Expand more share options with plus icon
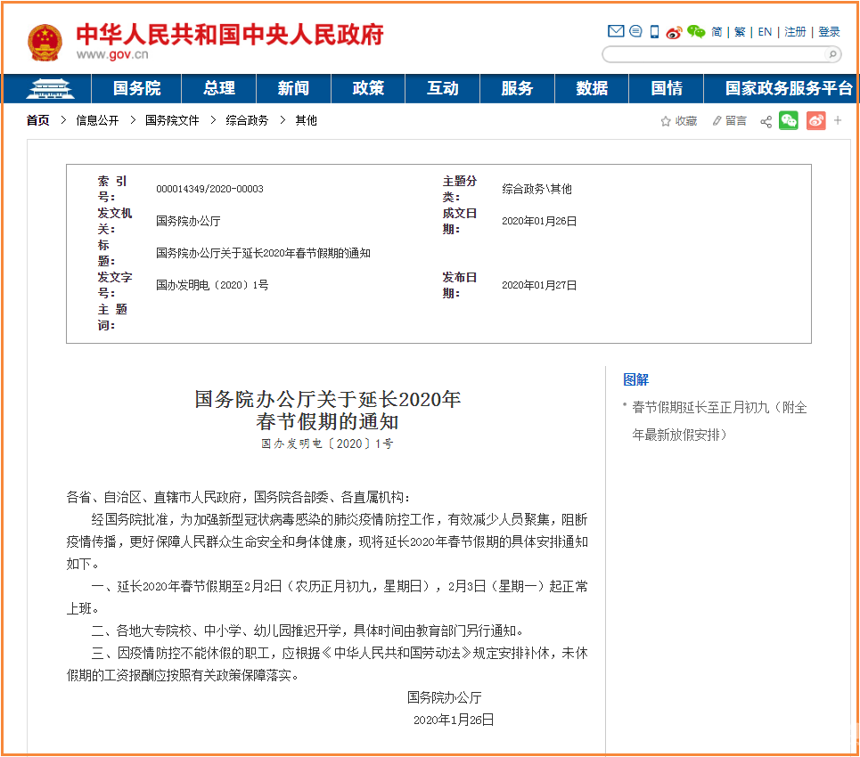Viewport: 860px width, 757px height. pyautogui.click(x=840, y=121)
